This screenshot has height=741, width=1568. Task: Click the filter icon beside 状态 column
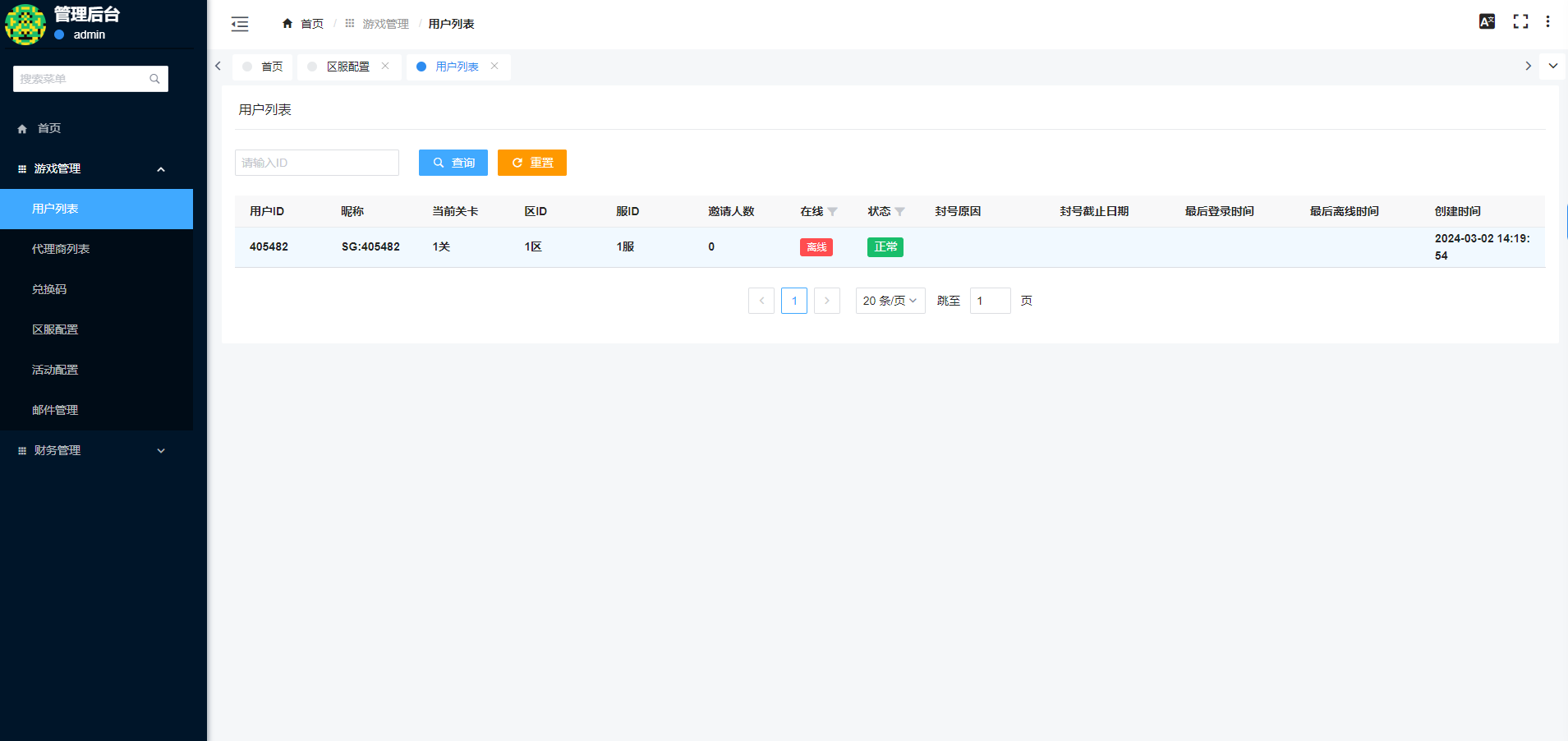click(899, 212)
